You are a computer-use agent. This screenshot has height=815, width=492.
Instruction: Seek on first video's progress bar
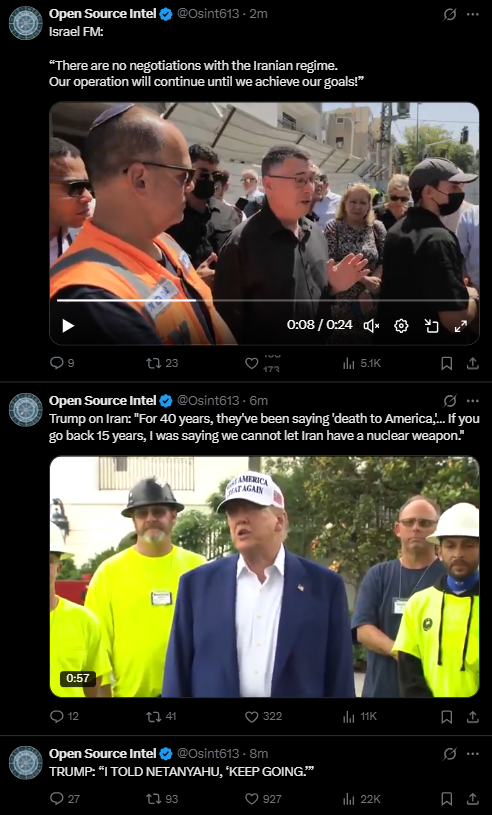264,300
